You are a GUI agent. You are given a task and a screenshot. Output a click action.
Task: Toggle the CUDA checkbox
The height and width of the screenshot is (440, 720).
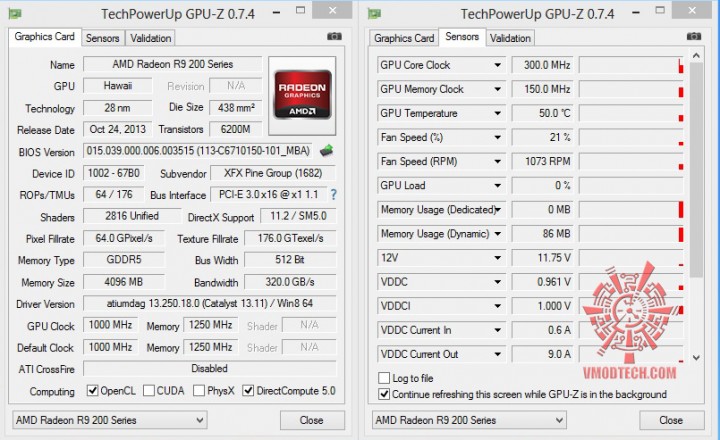pyautogui.click(x=149, y=391)
